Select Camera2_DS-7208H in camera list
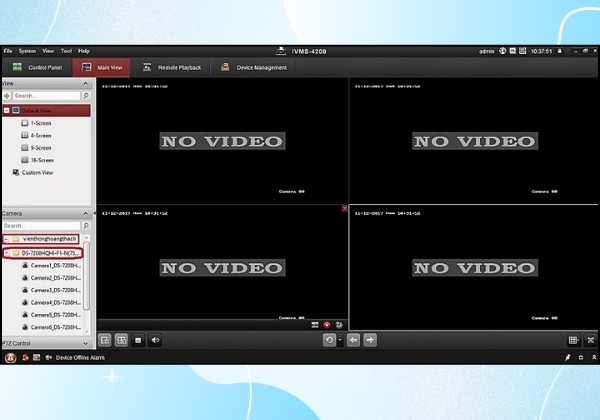 click(51, 278)
